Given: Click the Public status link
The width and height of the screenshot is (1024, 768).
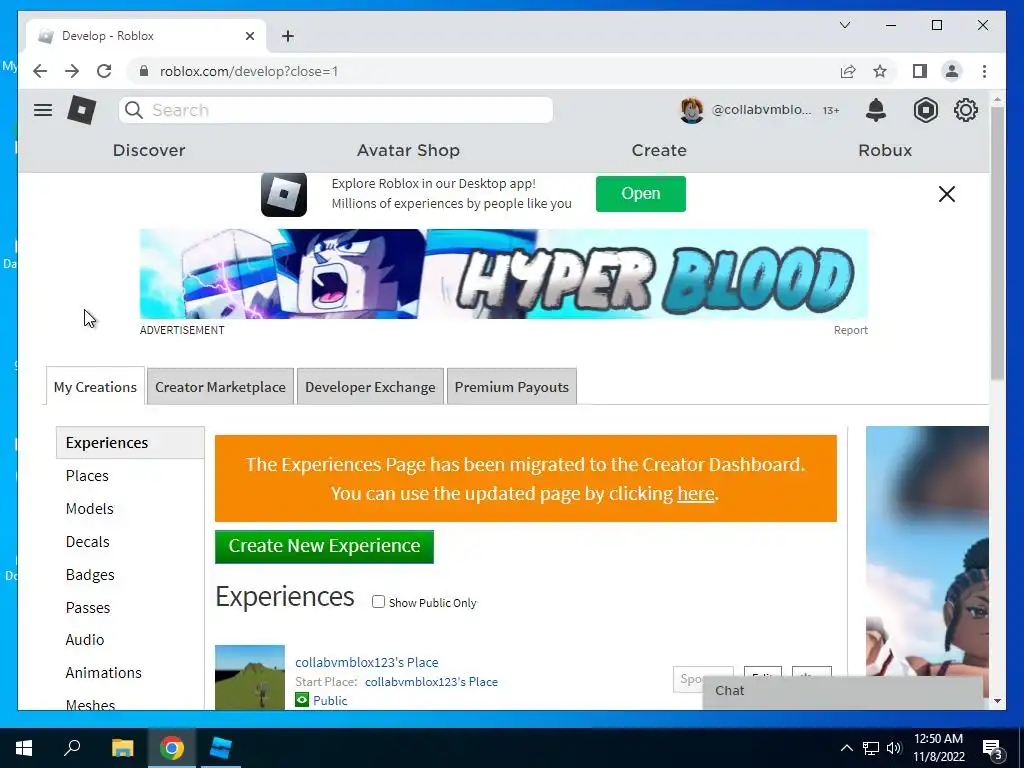Looking at the screenshot, I should click(x=330, y=700).
